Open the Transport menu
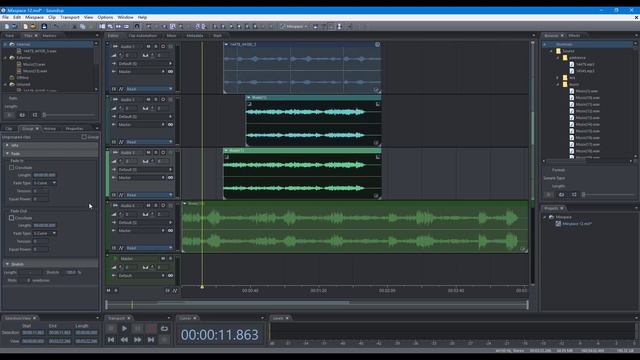 point(70,18)
